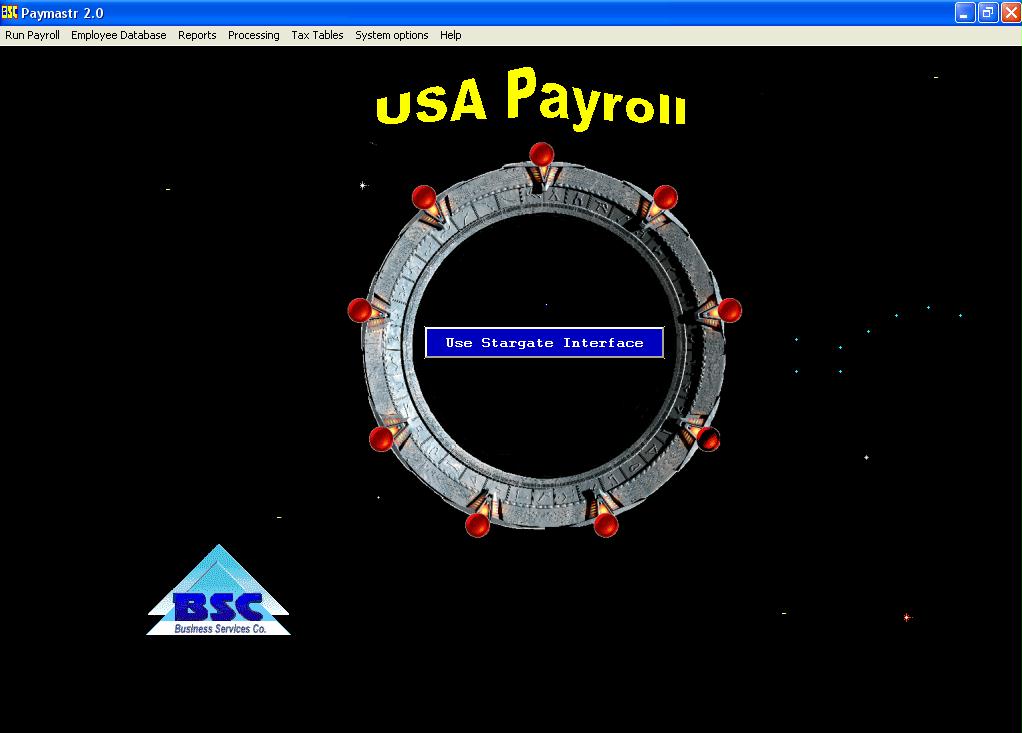Open the Tax Tables menu

point(317,35)
